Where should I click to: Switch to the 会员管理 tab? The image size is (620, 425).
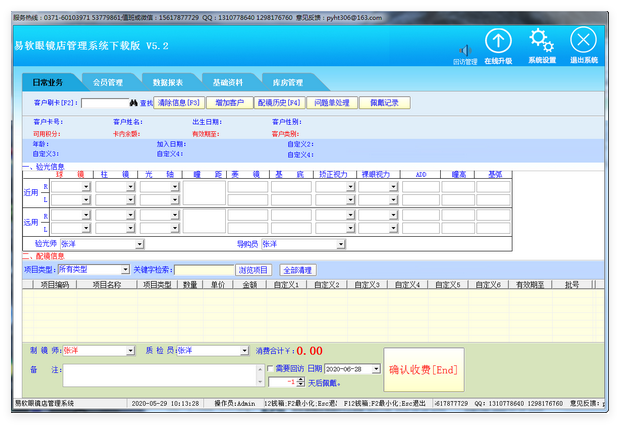(x=108, y=82)
